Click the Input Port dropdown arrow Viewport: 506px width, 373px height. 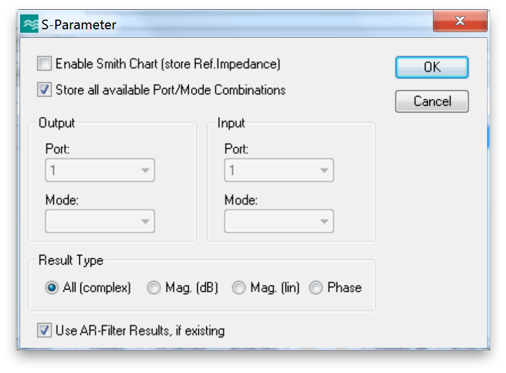324,170
